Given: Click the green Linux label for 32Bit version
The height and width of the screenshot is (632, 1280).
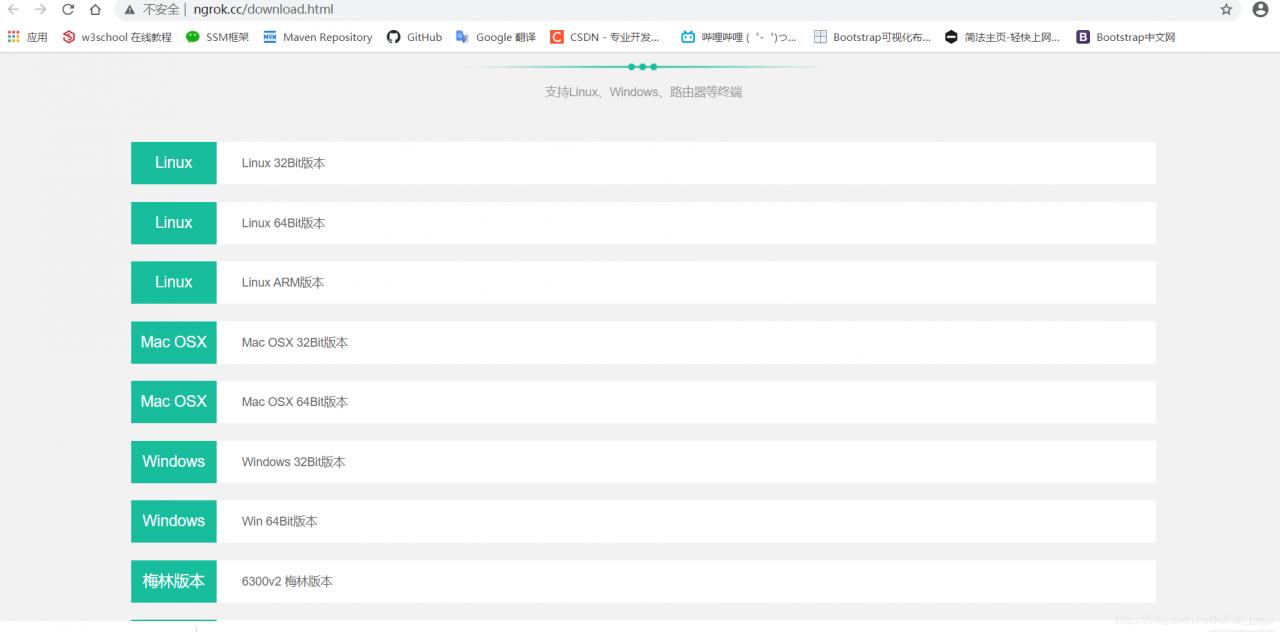Looking at the screenshot, I should 174,163.
